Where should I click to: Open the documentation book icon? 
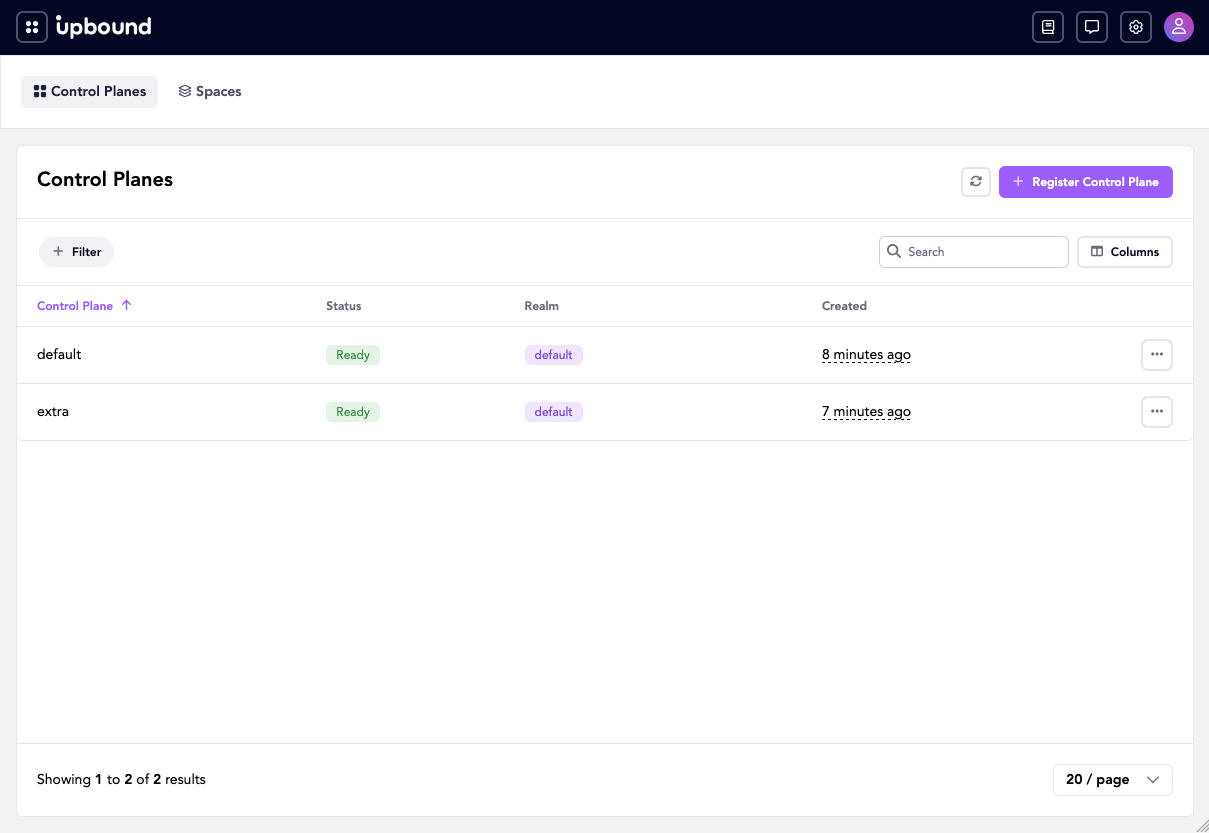[x=1048, y=27]
